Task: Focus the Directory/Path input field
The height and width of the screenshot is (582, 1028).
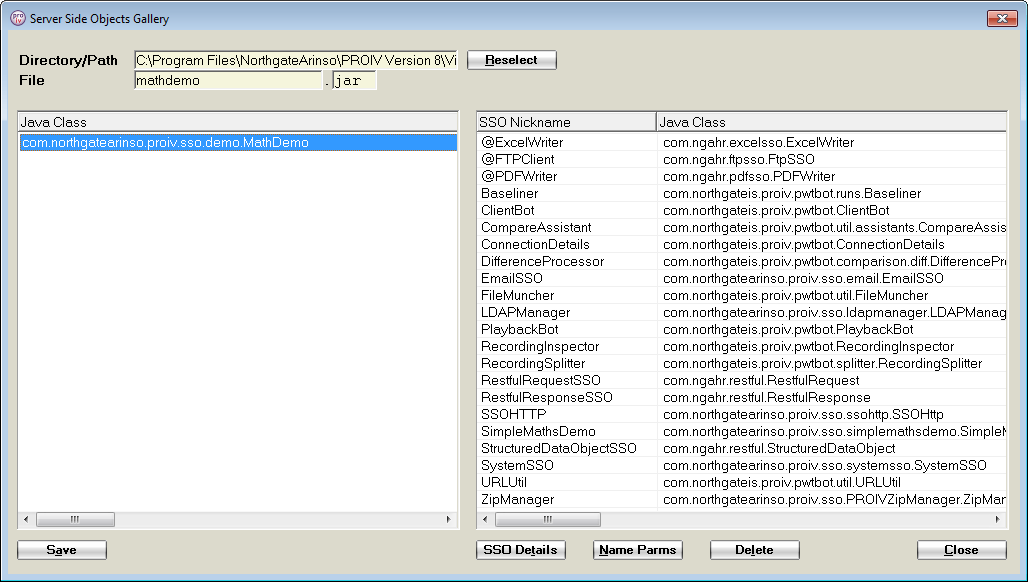Action: click(296, 60)
